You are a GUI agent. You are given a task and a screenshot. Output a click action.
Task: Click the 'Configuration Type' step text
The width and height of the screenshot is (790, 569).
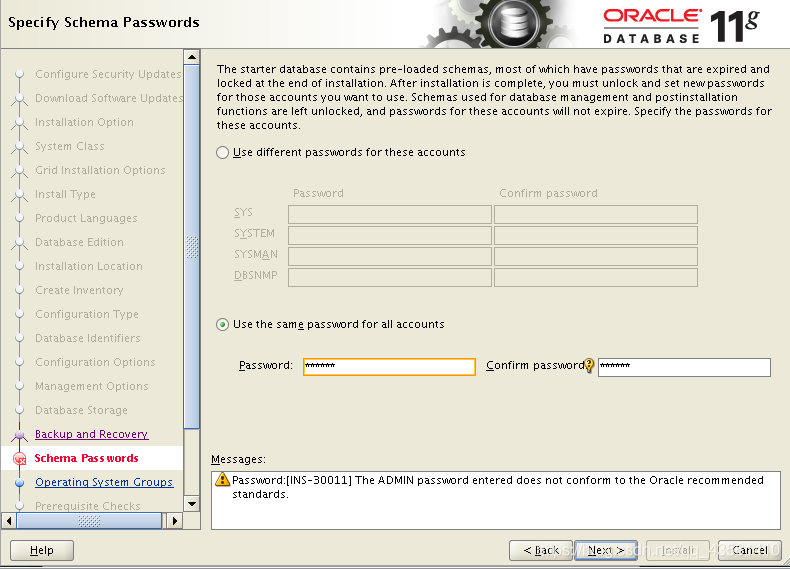coord(87,314)
